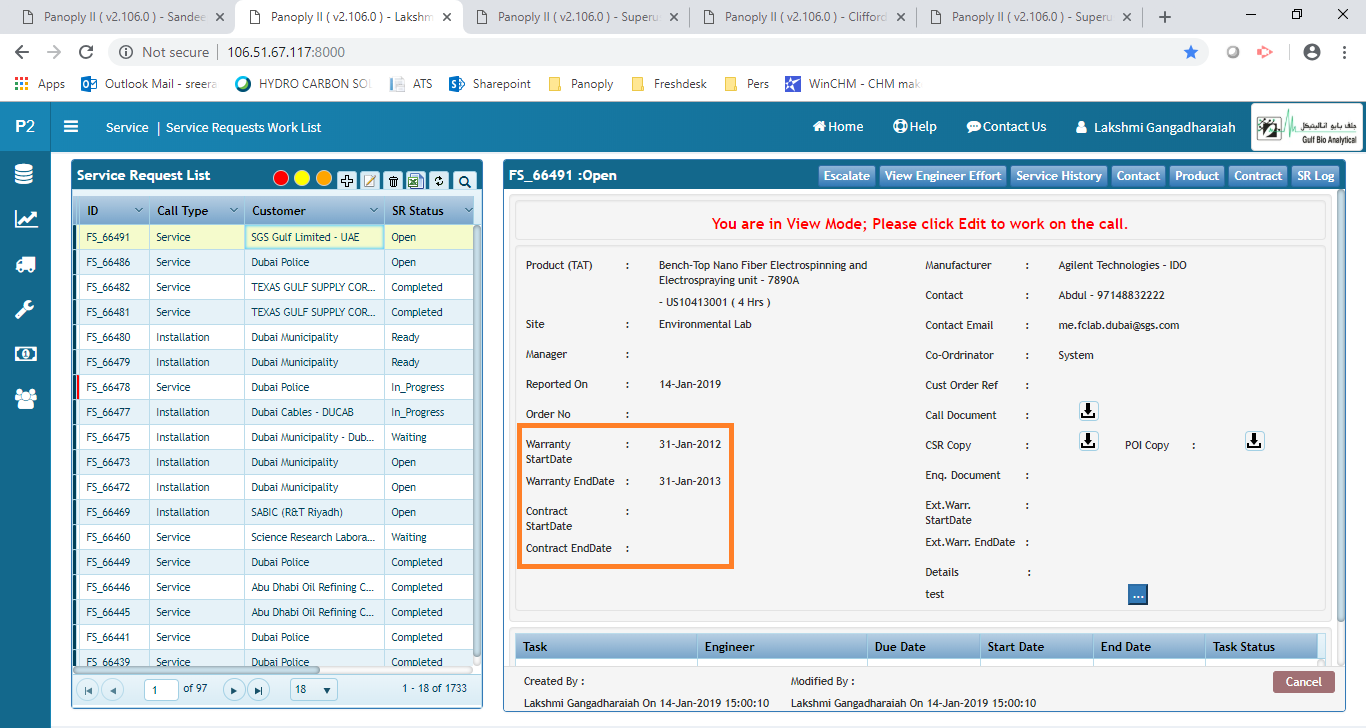Open the page size dropdown showing 18
Image resolution: width=1366 pixels, height=728 pixels.
[x=314, y=689]
